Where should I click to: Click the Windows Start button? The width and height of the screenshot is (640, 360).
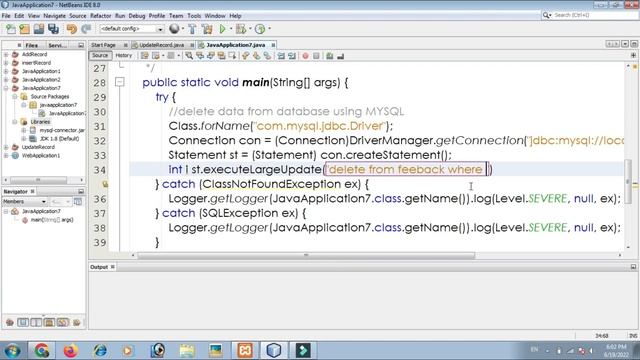tap(12, 351)
